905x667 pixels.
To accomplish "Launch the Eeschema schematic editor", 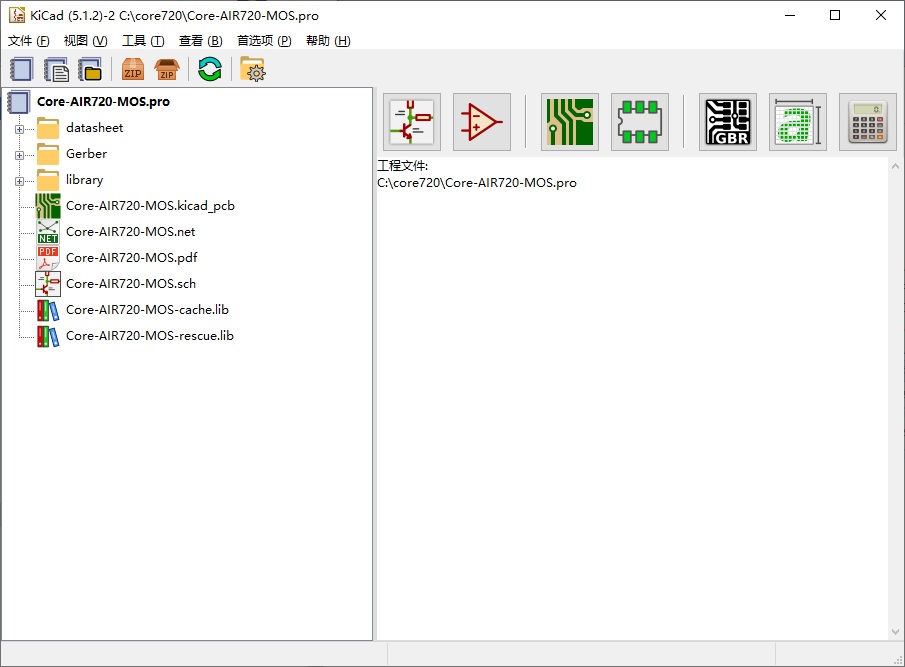I will pos(412,122).
